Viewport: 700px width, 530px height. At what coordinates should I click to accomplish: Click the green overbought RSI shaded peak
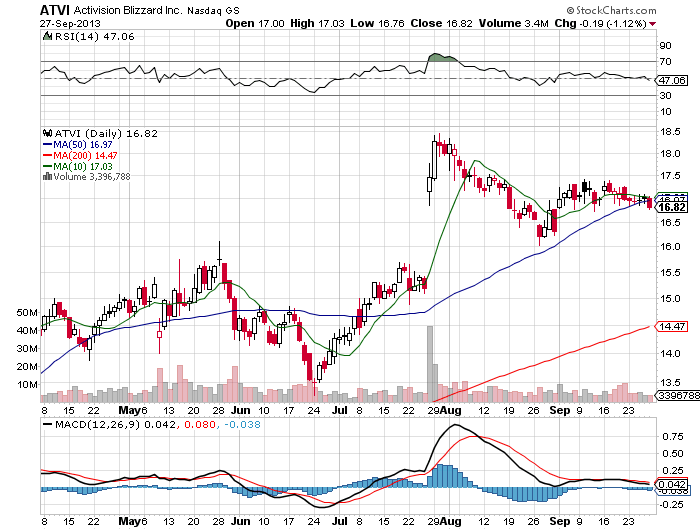click(441, 58)
